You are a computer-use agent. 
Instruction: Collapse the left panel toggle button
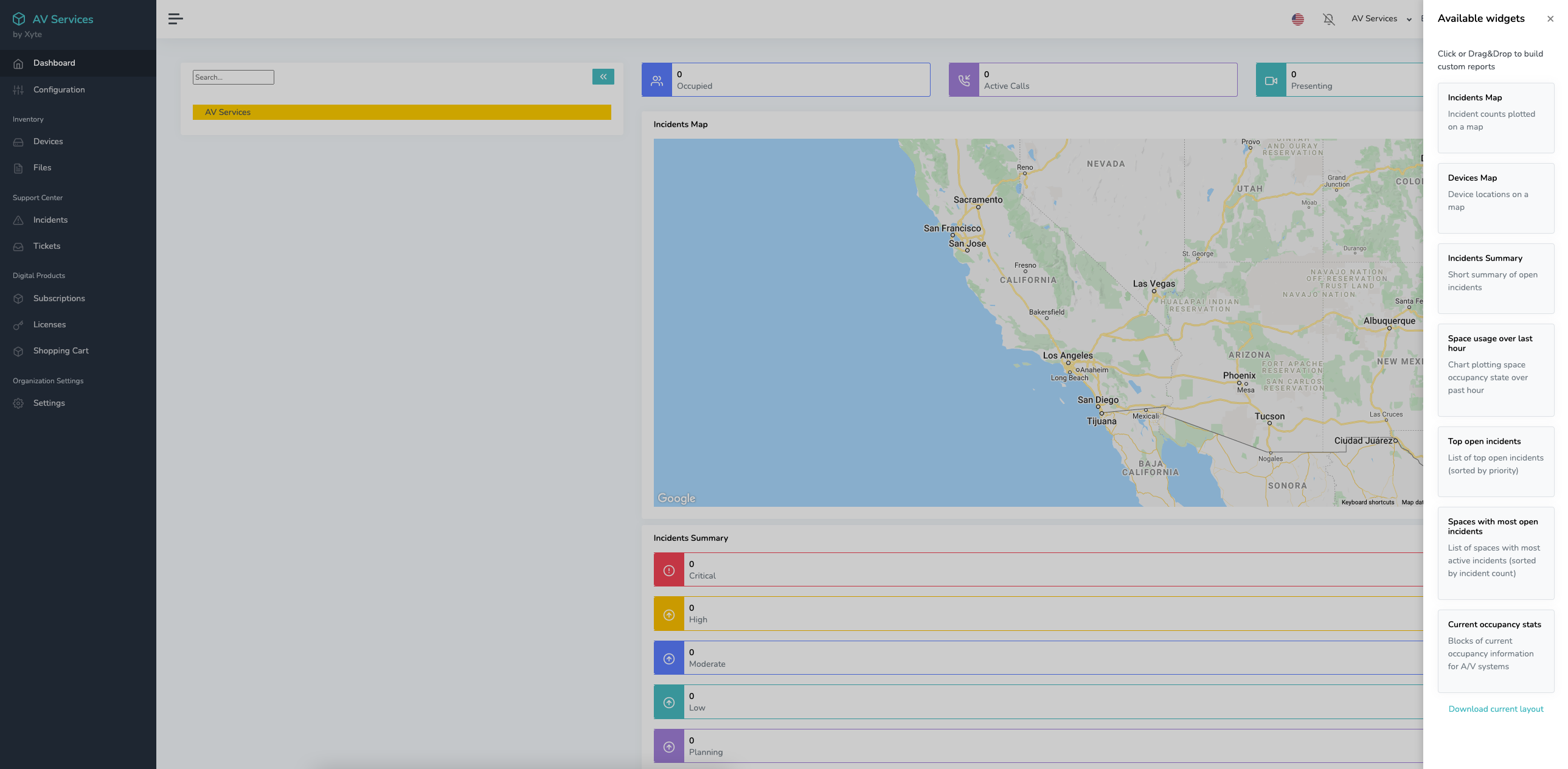(603, 76)
